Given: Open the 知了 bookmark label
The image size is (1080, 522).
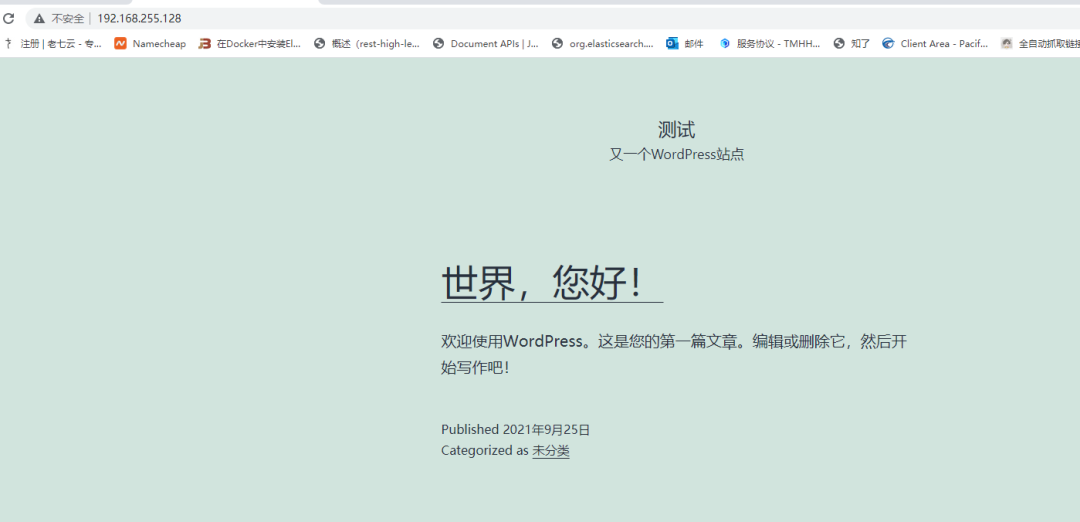Looking at the screenshot, I should point(860,43).
